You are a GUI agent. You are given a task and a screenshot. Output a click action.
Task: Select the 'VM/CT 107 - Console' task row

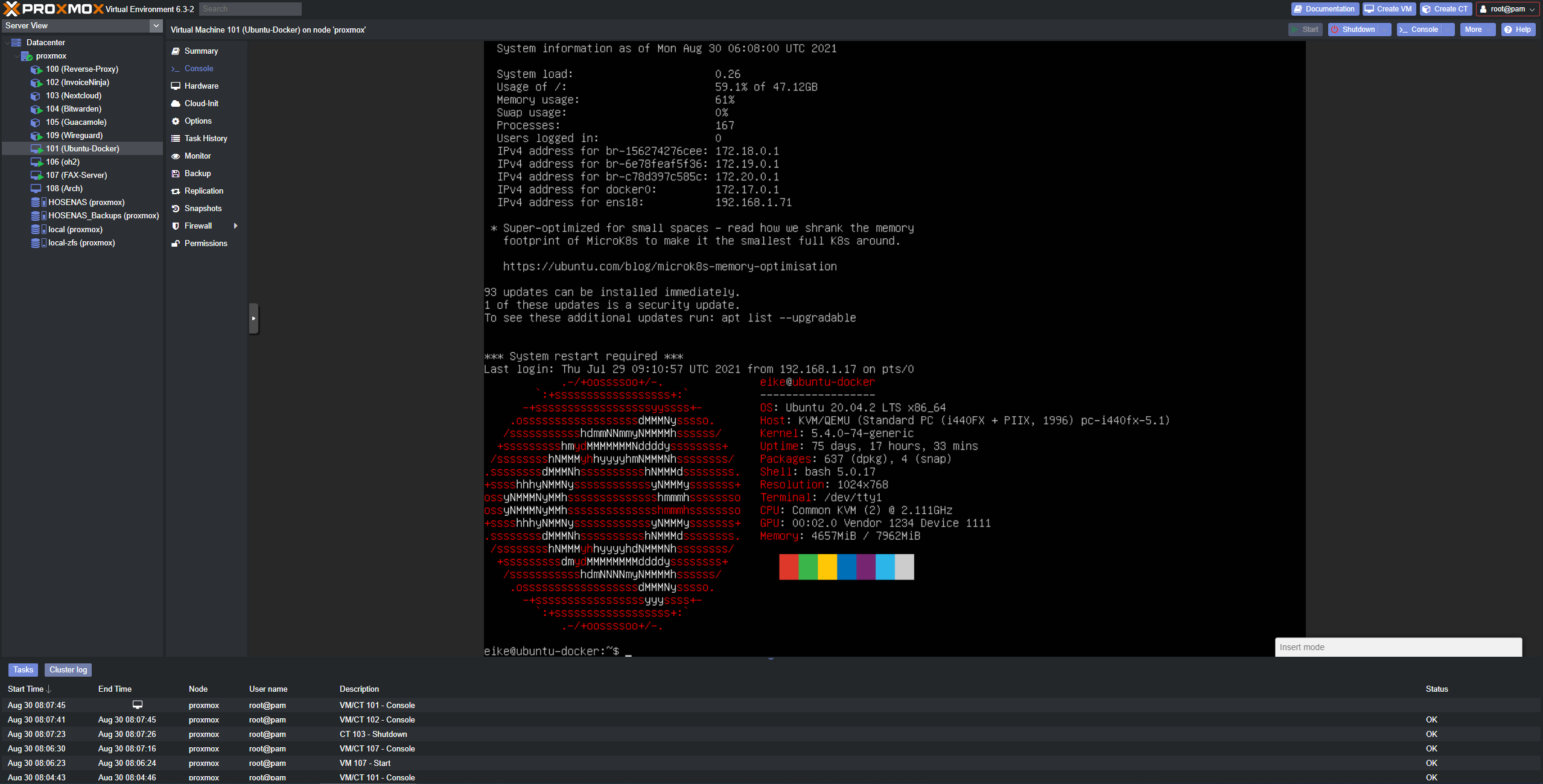coord(771,749)
